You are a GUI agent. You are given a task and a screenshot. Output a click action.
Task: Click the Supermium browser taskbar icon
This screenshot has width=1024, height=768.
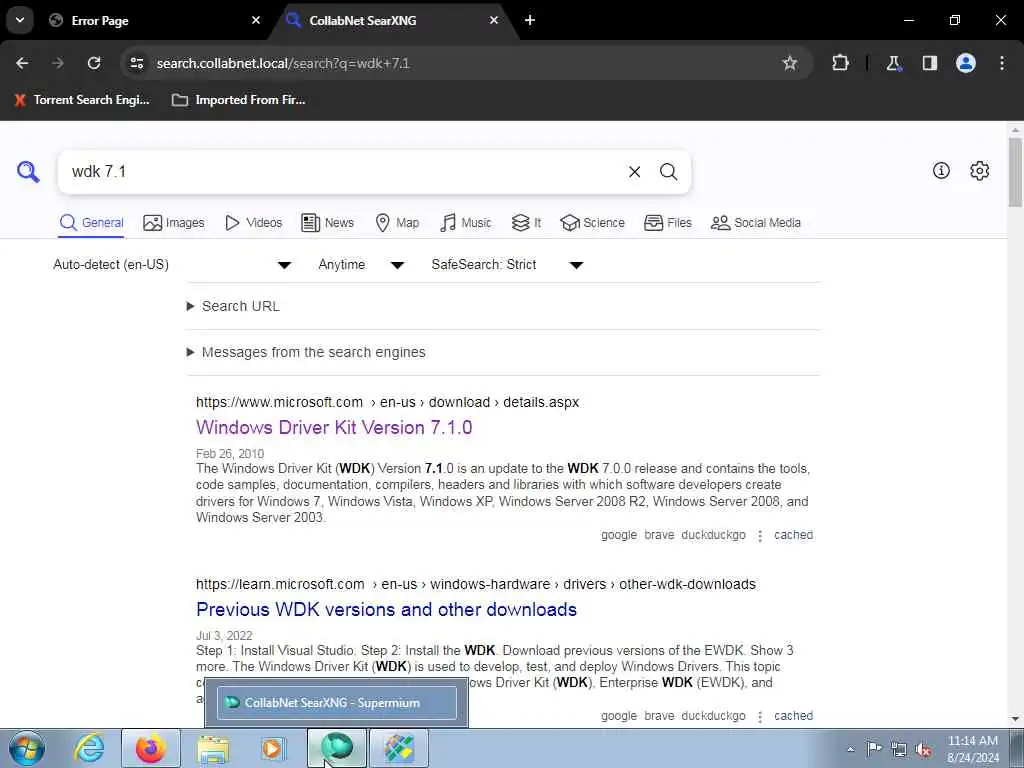[337, 748]
